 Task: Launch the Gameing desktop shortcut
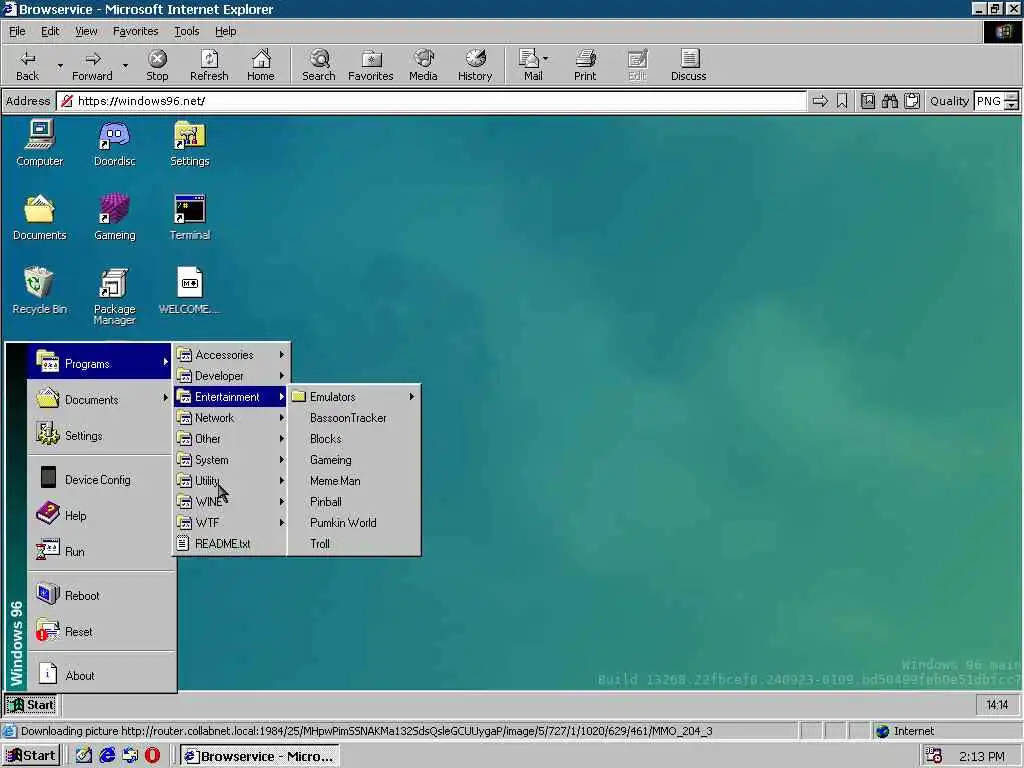(114, 217)
